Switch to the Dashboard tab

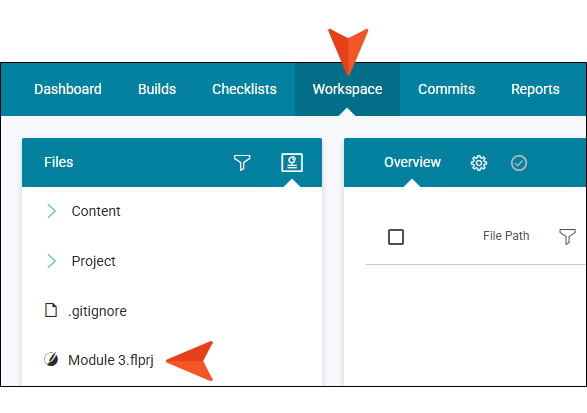click(68, 89)
